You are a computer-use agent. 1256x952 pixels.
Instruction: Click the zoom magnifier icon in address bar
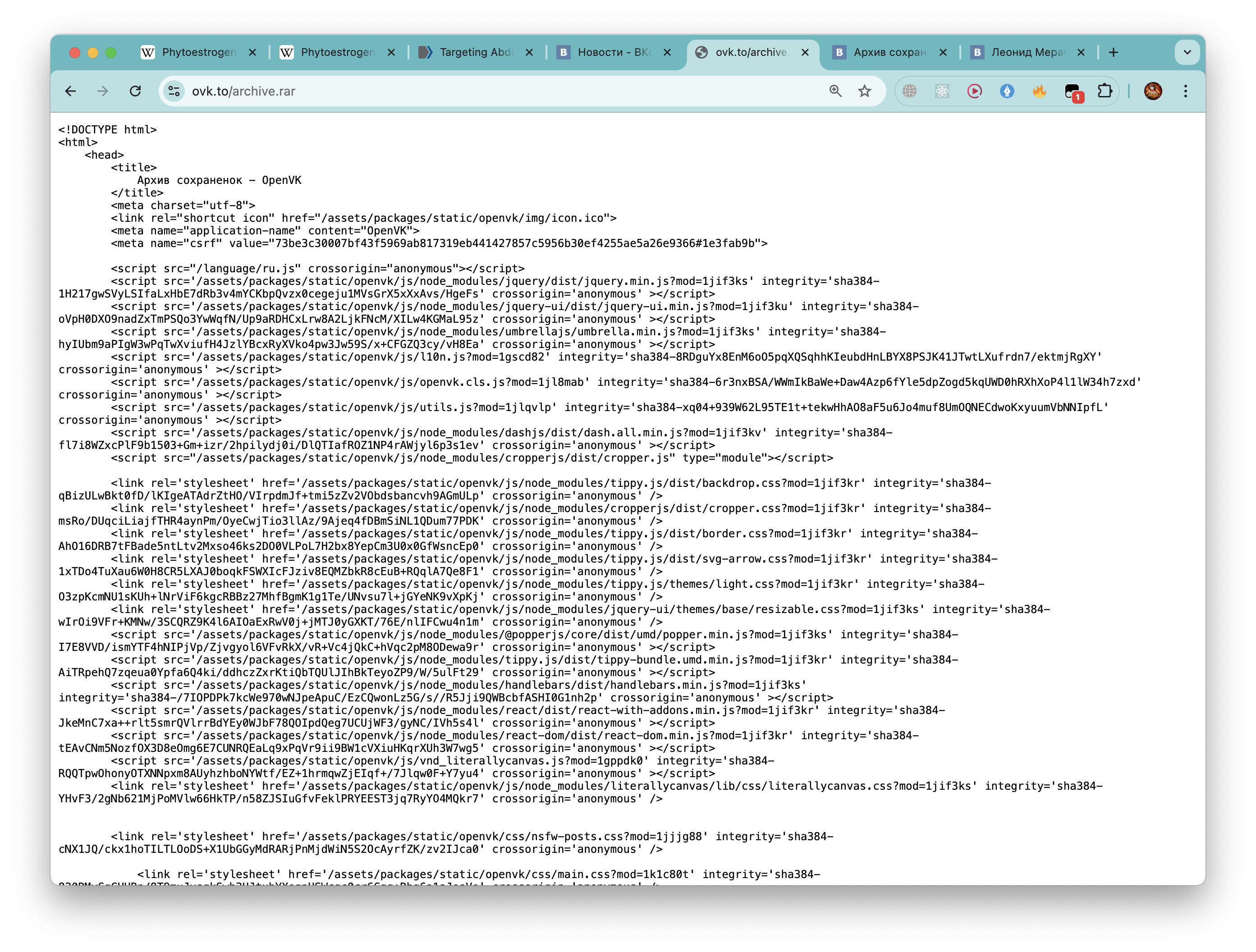click(x=835, y=92)
